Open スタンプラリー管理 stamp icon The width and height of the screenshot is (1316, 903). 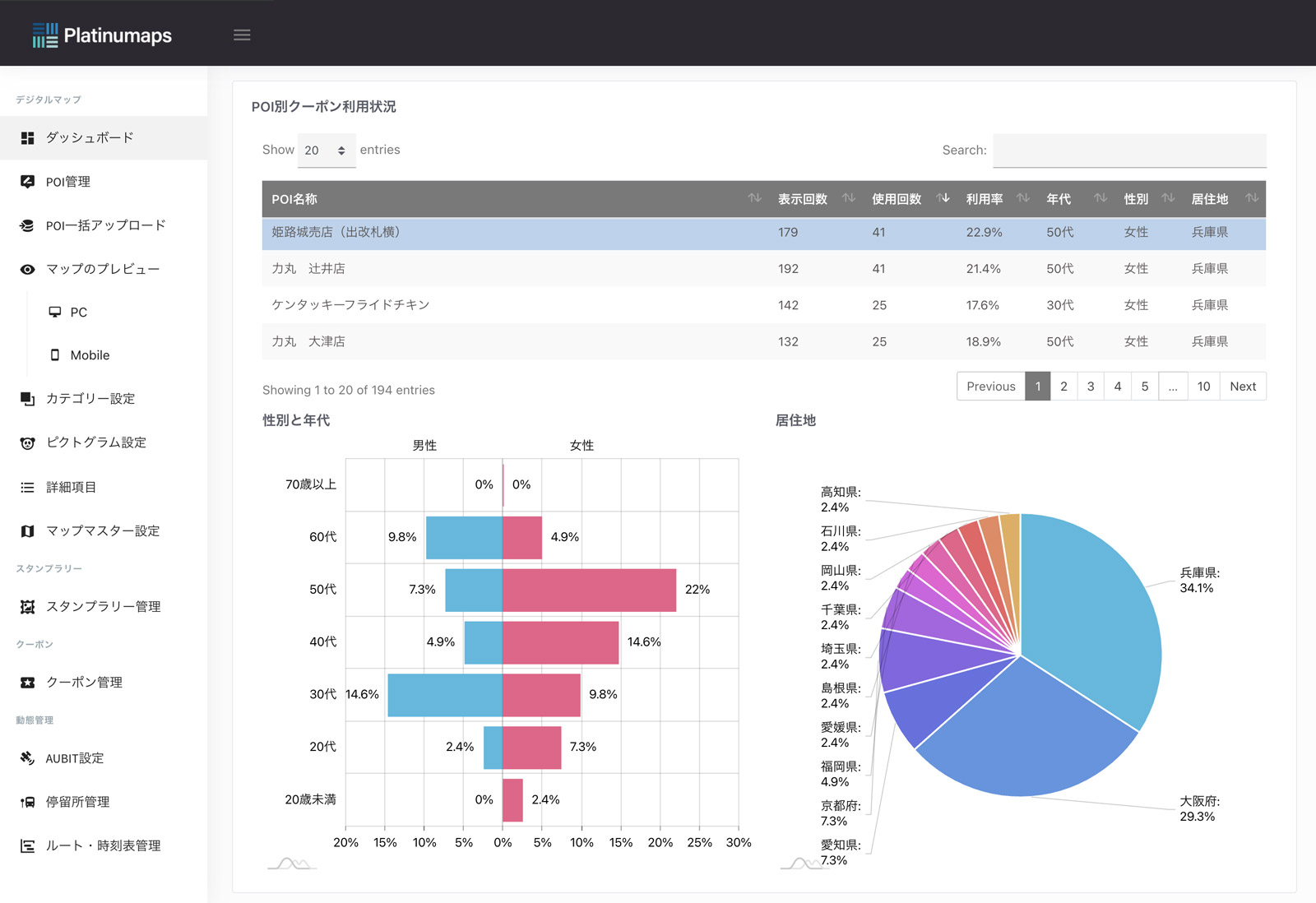(x=25, y=606)
